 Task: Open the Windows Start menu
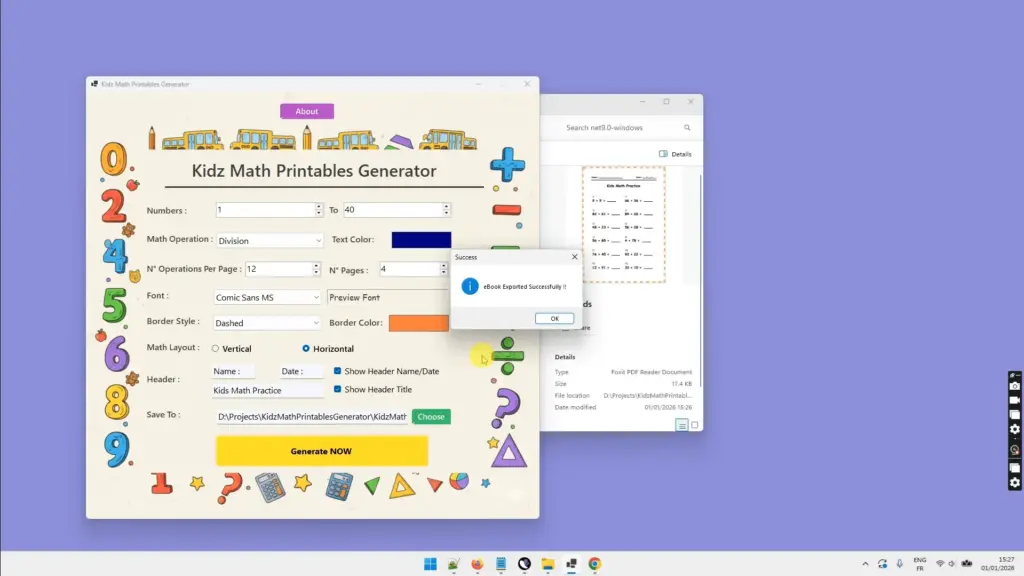[430, 563]
